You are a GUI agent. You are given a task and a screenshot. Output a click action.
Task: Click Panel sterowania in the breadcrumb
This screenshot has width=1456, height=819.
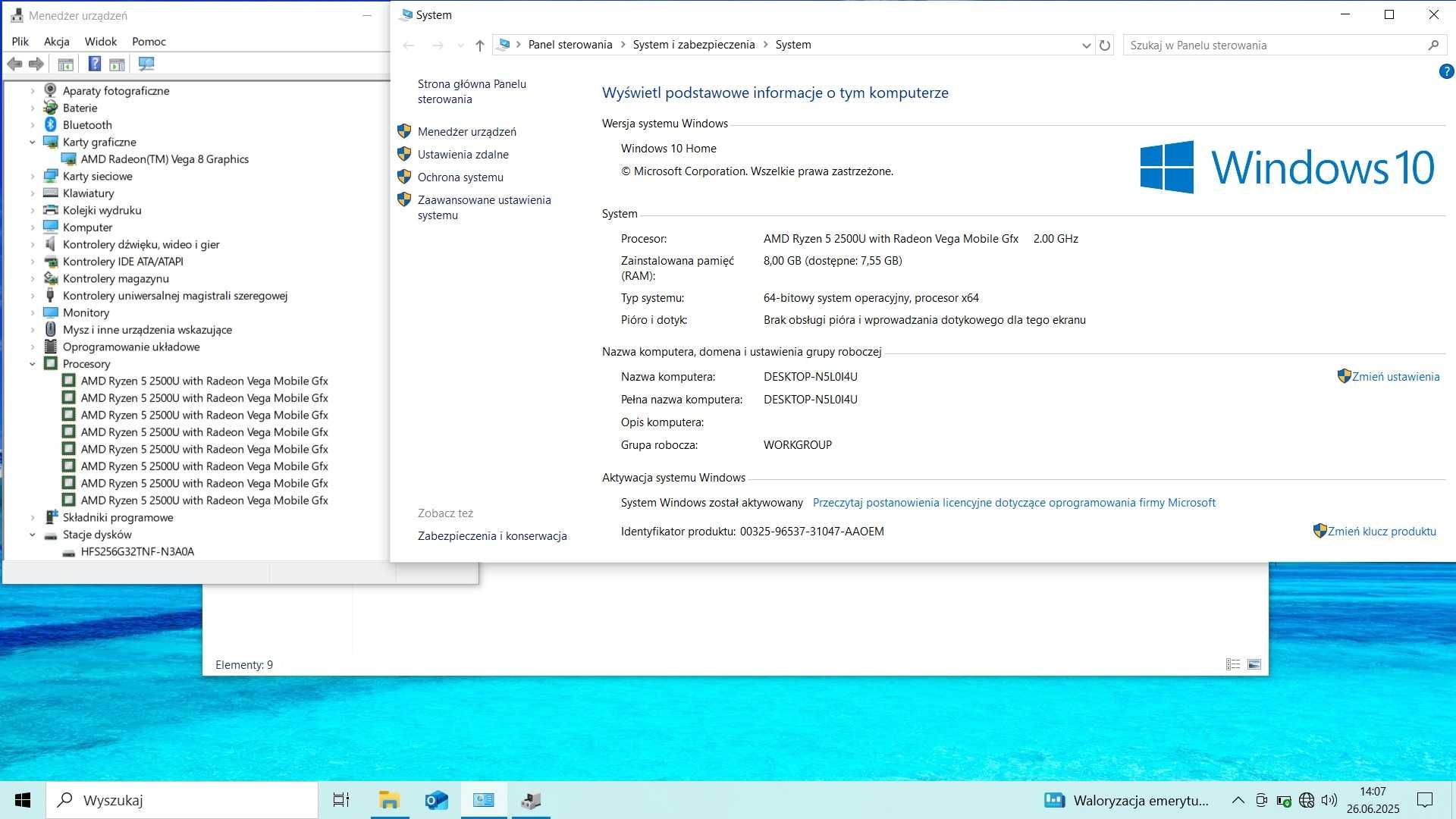point(570,45)
